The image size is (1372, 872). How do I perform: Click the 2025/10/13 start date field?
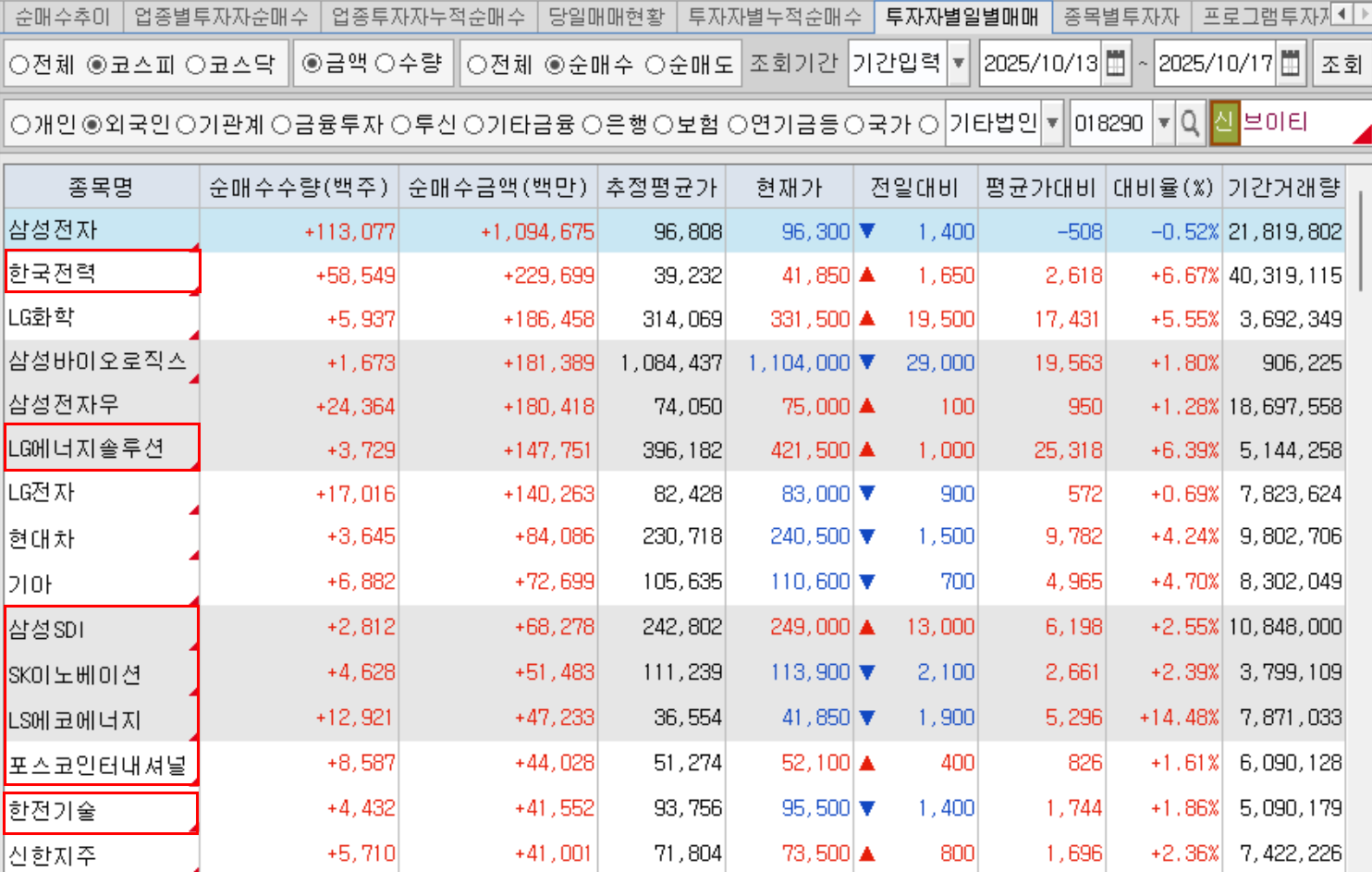tap(1040, 63)
